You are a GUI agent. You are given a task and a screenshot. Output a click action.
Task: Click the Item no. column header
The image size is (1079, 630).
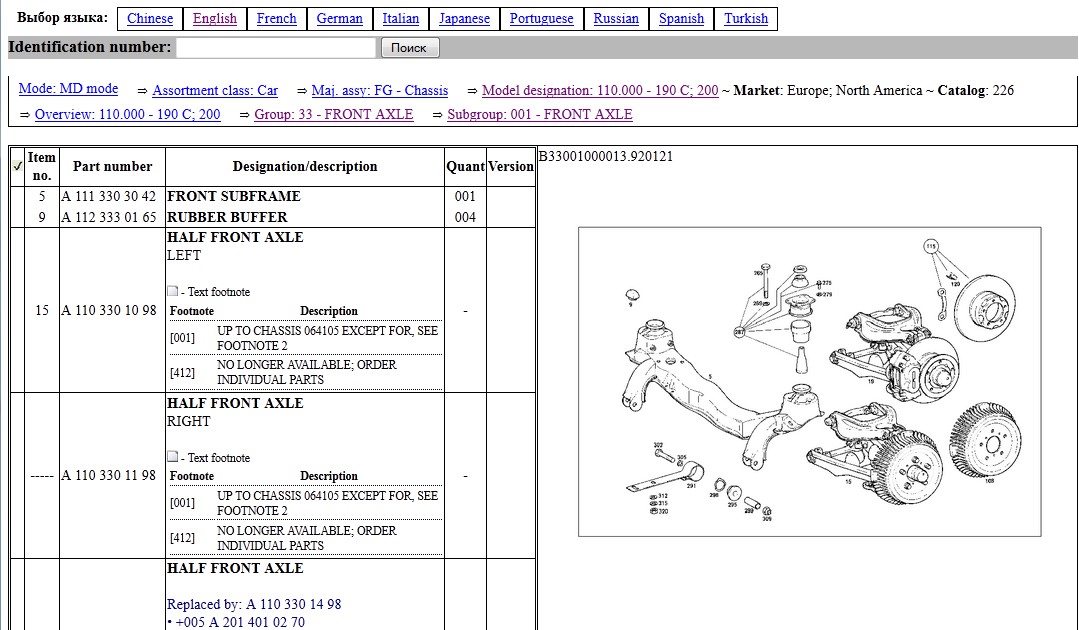(42, 166)
